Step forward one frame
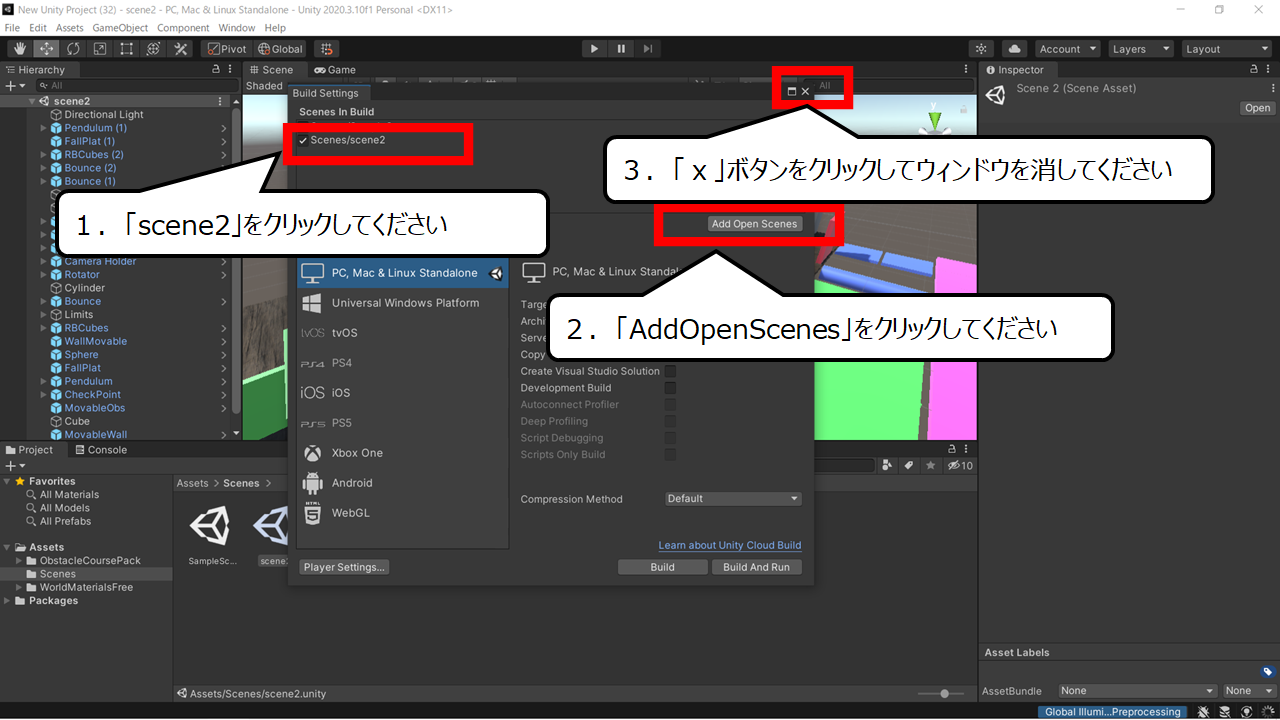The width and height of the screenshot is (1280, 720). [x=648, y=49]
